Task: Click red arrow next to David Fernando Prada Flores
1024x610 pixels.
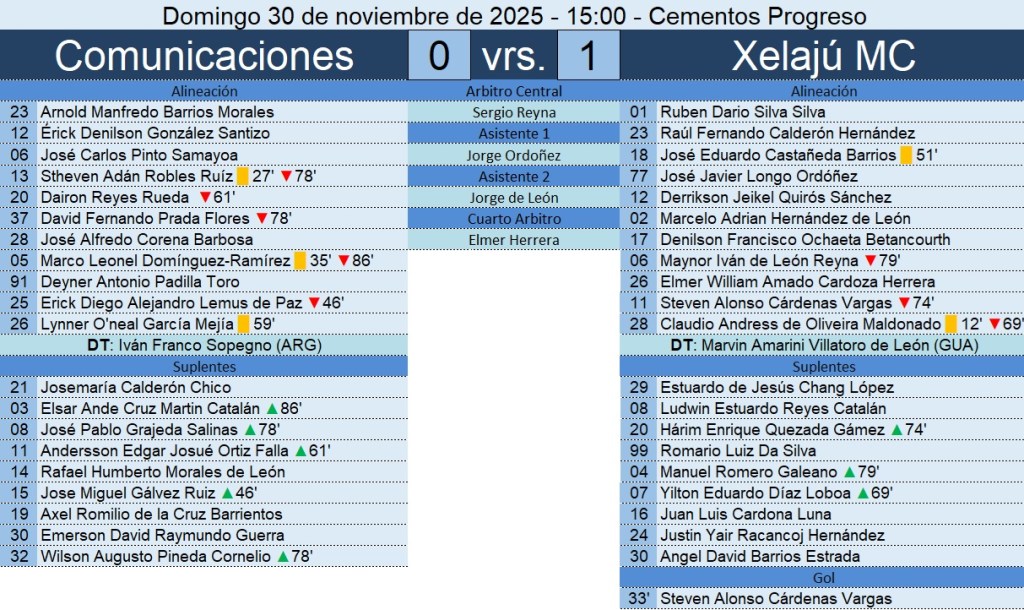Action: pos(262,218)
